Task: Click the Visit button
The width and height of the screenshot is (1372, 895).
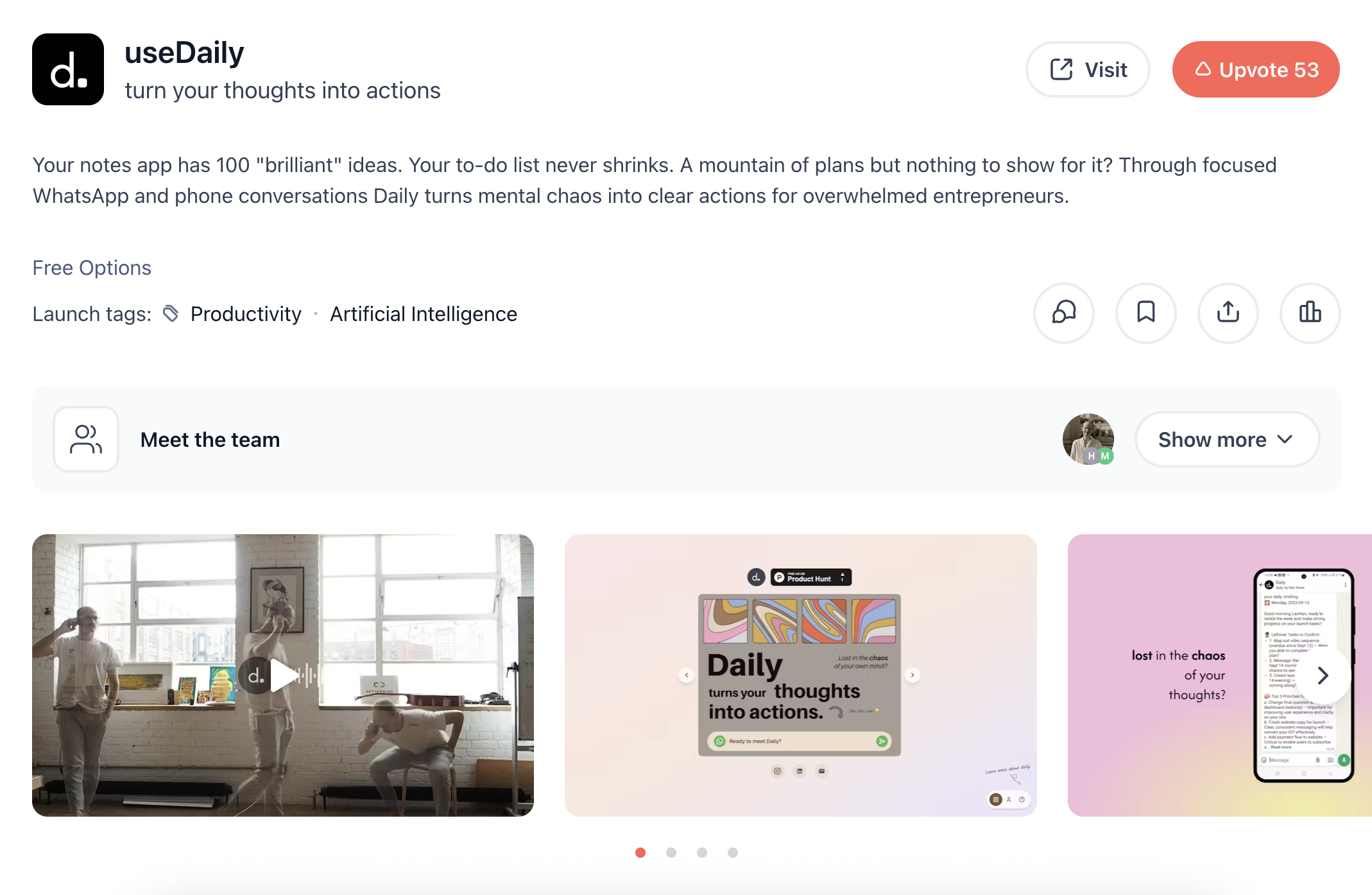Action: click(1088, 69)
